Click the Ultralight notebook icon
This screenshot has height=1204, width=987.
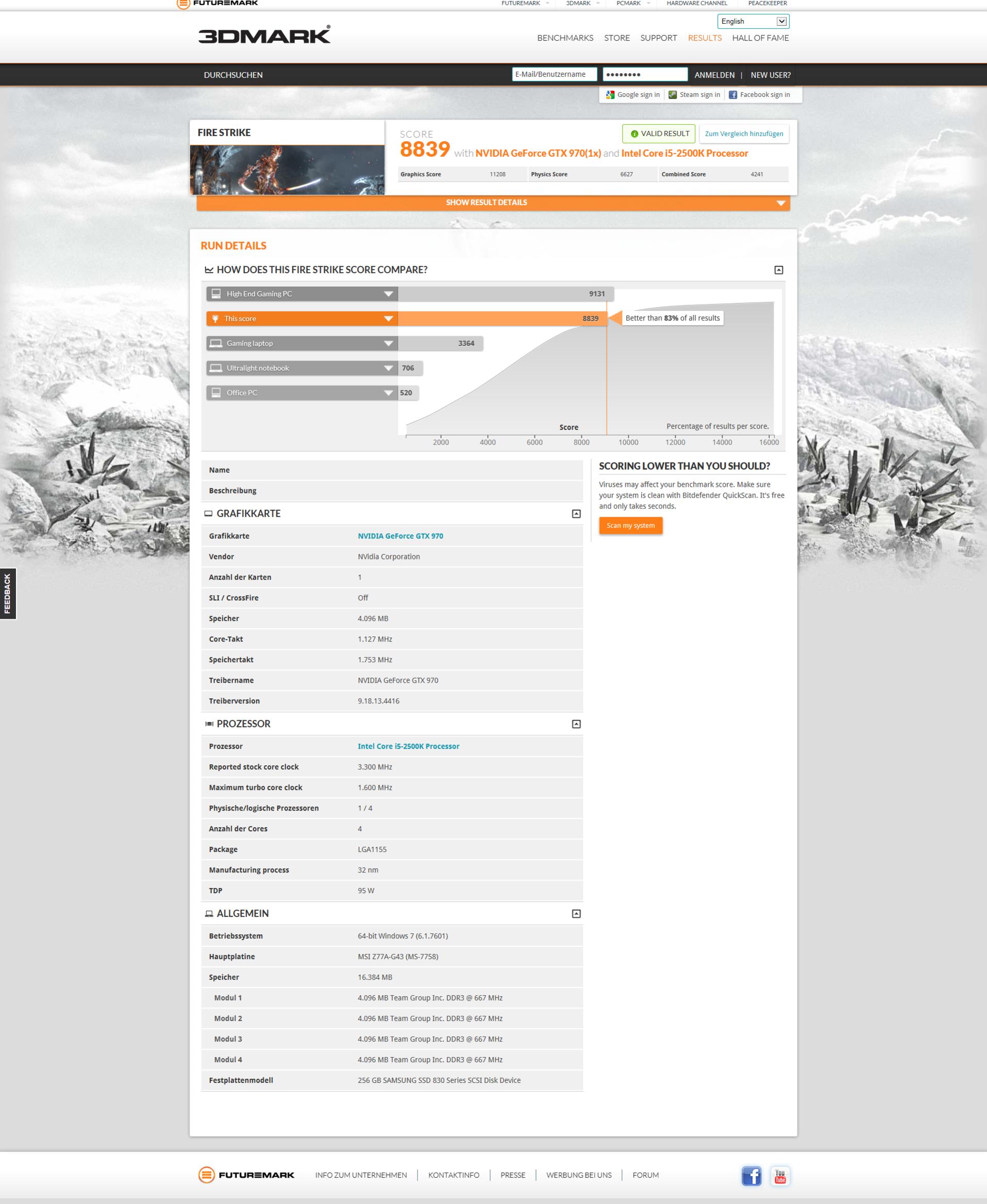216,368
